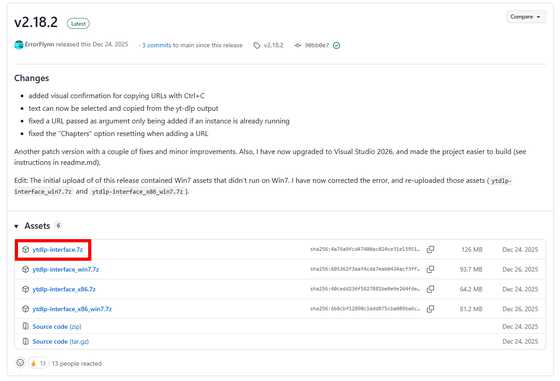Copy sha256 of ytdlp-interface_x86_win7.7z

(431, 309)
